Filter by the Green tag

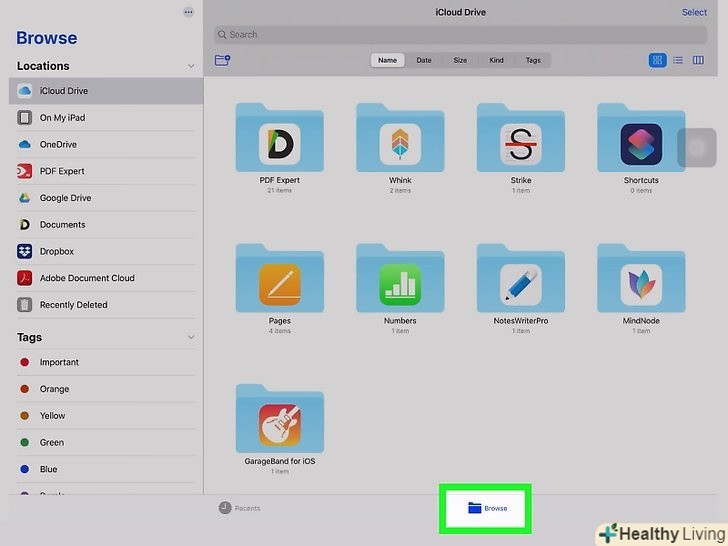(x=106, y=442)
